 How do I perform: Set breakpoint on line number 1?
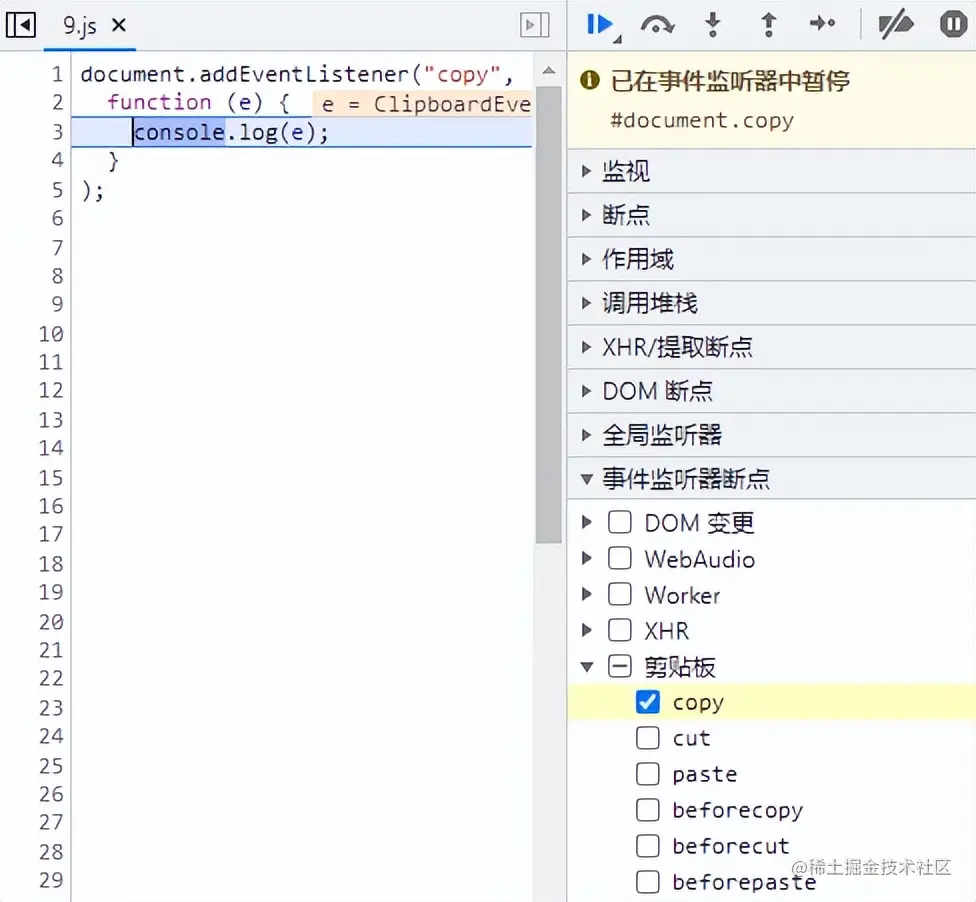[57, 74]
